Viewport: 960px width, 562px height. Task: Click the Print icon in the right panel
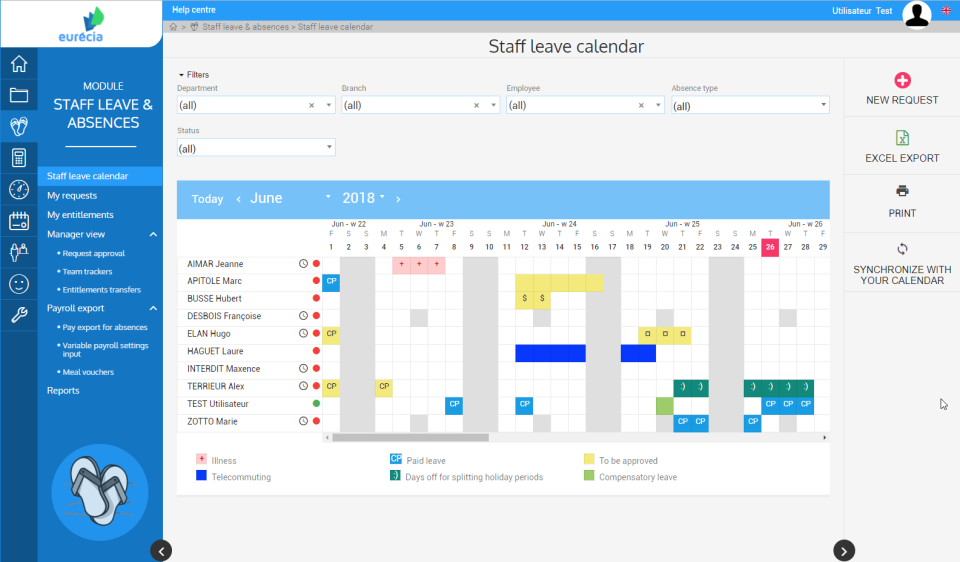coord(902,191)
